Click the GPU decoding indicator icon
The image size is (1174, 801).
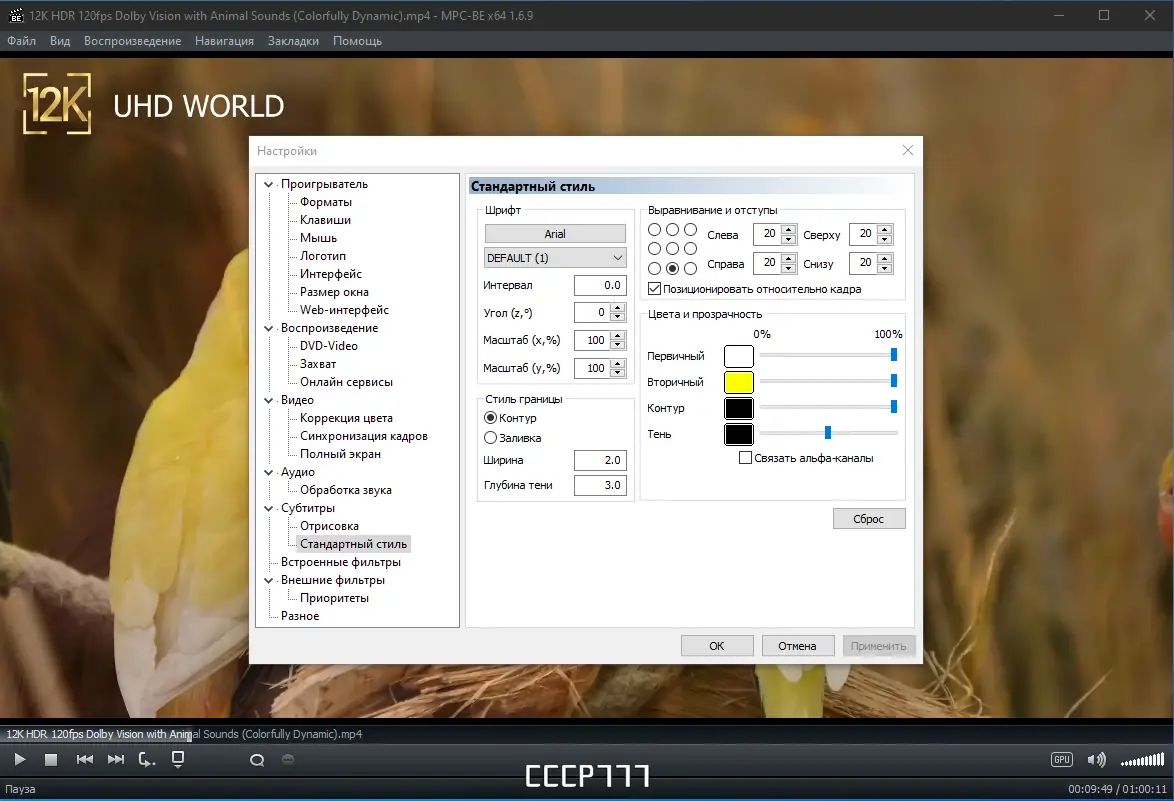coord(1062,760)
